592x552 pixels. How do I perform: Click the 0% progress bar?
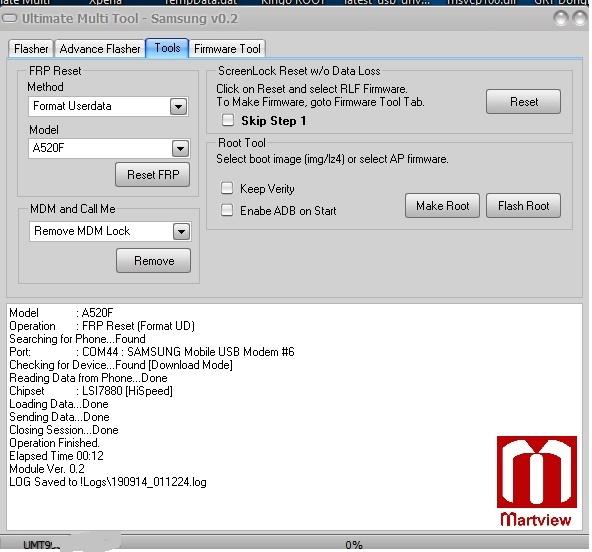pos(354,545)
